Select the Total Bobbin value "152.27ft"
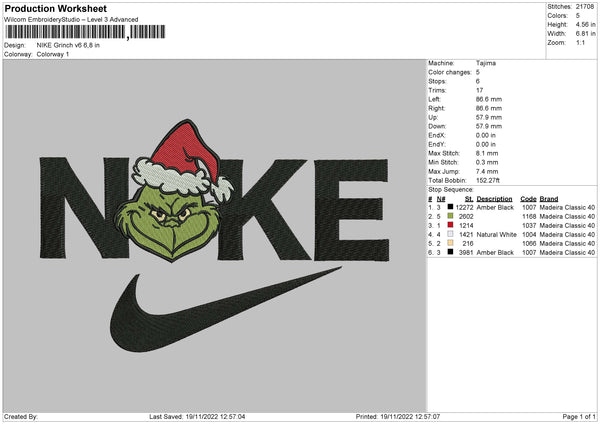The image size is (600, 424). 488,180
